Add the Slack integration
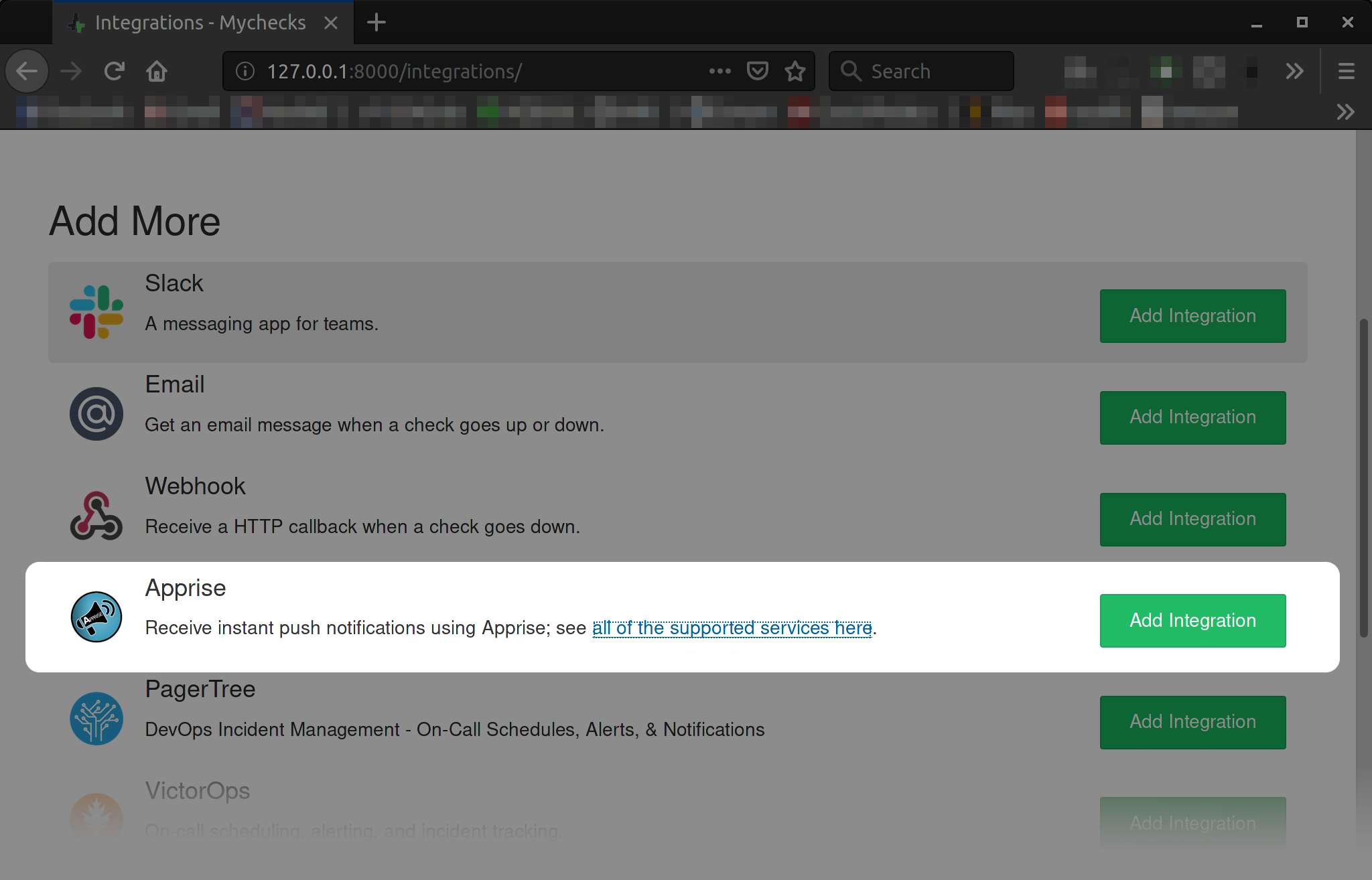1372x880 pixels. 1192,316
